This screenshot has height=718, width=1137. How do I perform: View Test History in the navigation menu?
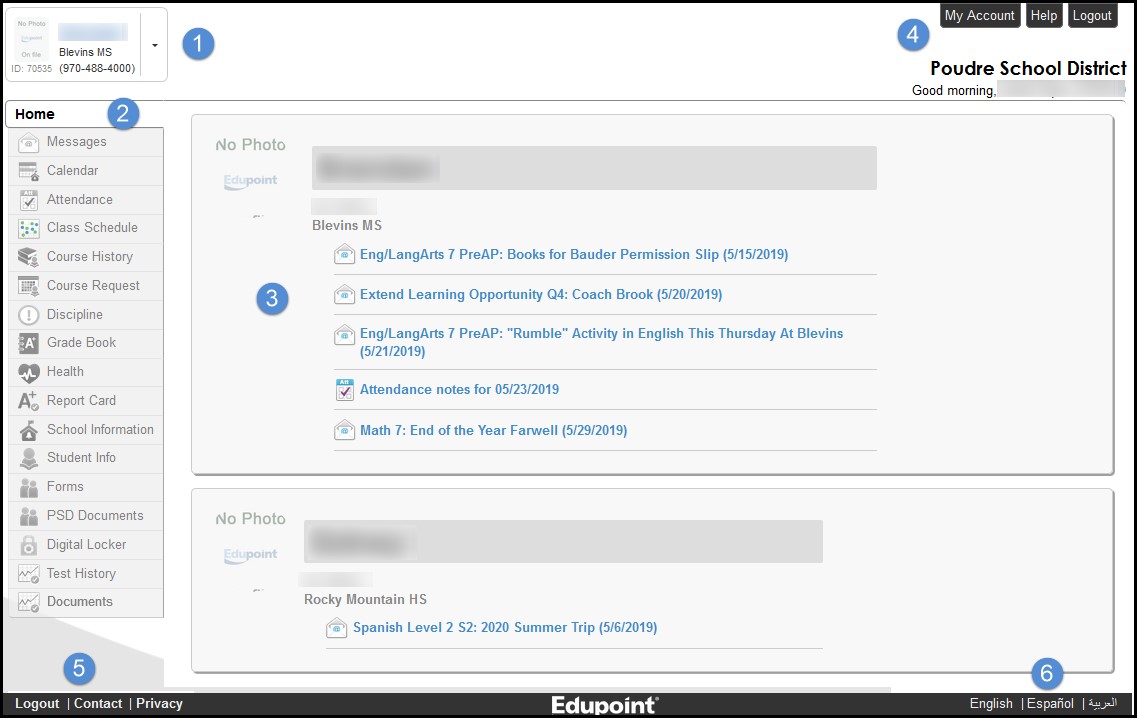click(x=86, y=574)
